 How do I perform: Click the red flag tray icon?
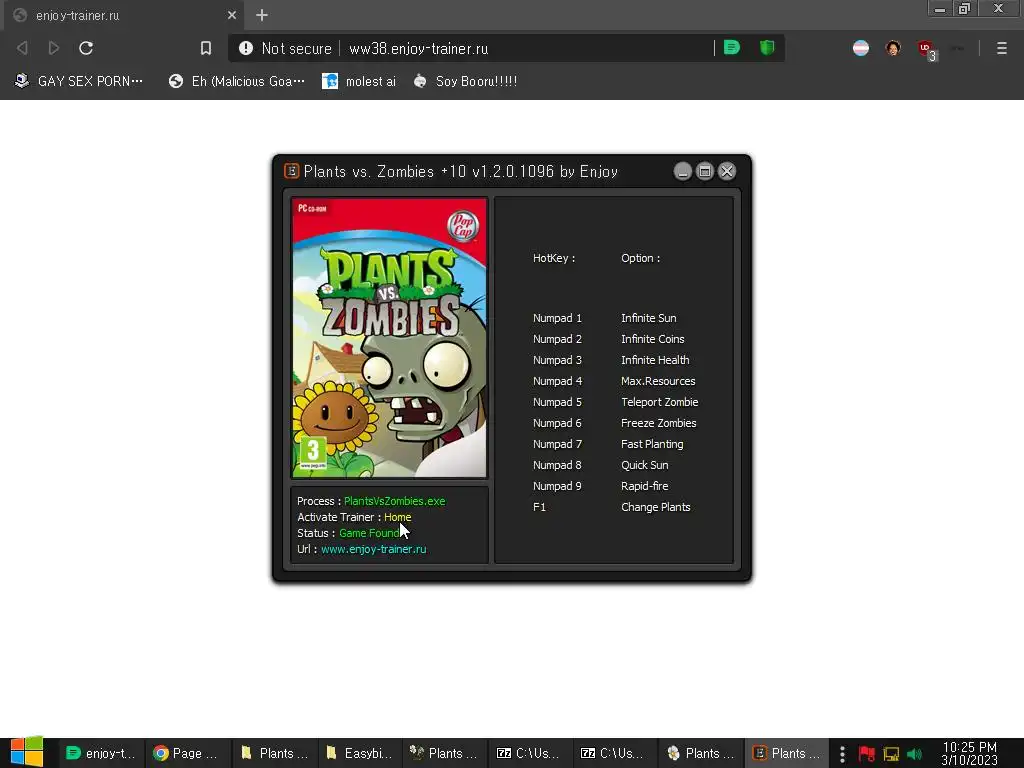[x=867, y=754]
